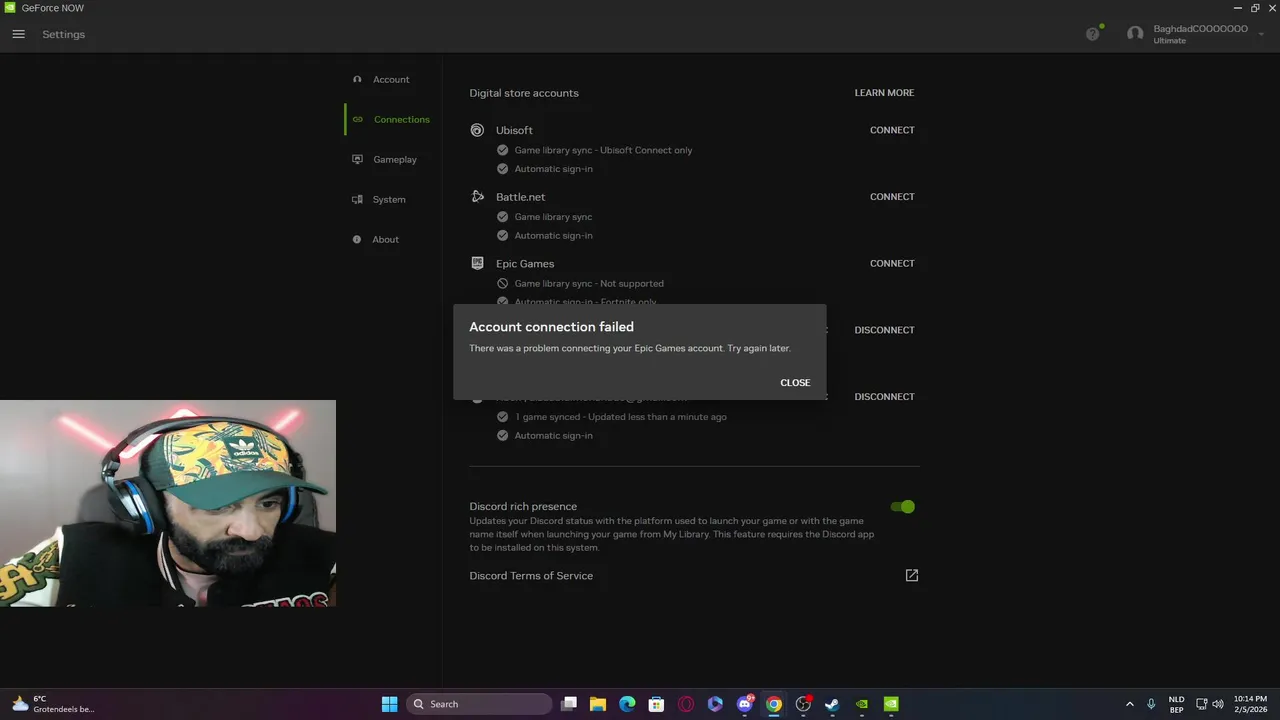Click the "Discord rich presence" label
This screenshot has width=1280, height=720.
pyautogui.click(x=523, y=507)
